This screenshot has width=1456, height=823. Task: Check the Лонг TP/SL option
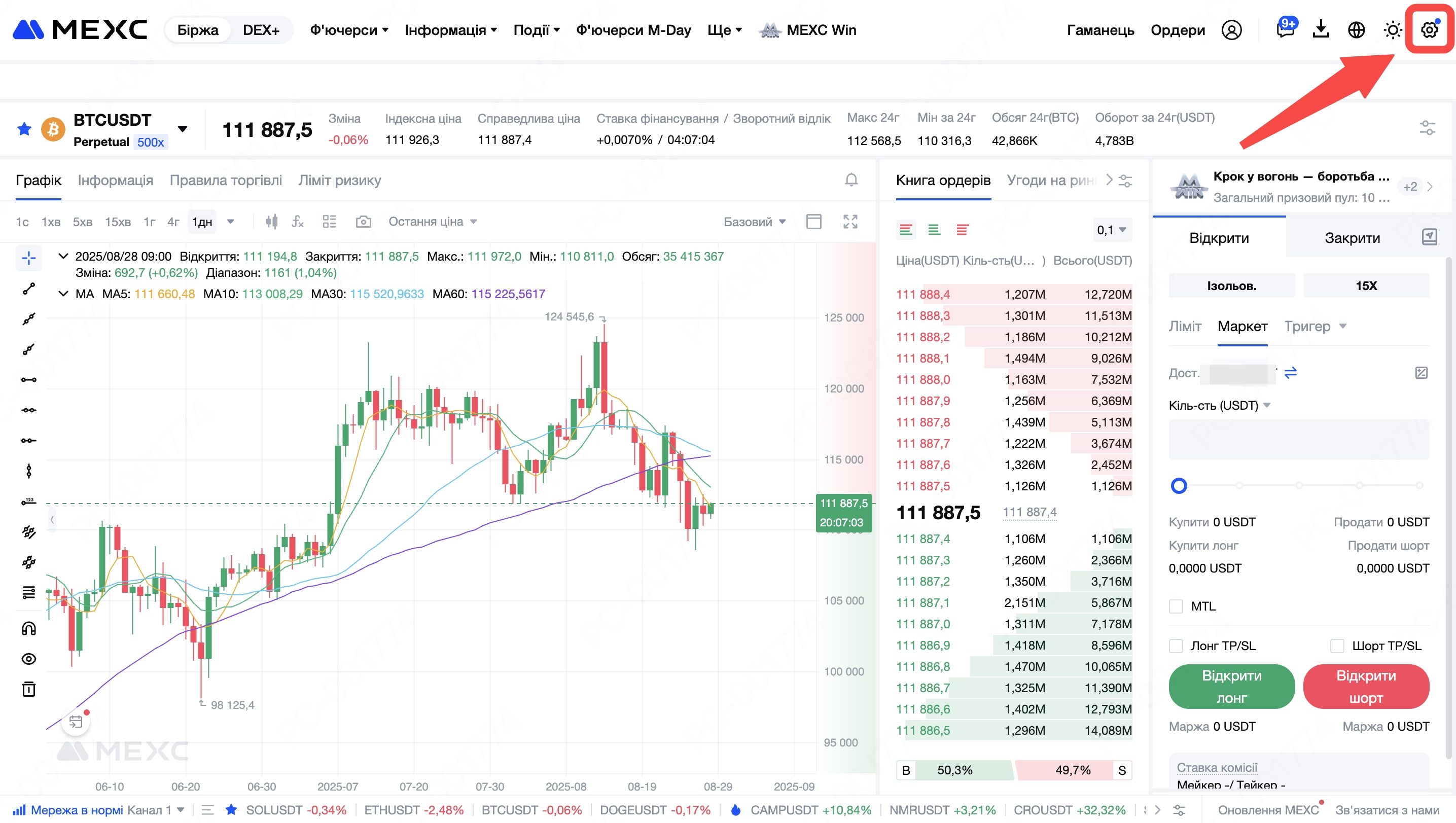click(x=1176, y=646)
